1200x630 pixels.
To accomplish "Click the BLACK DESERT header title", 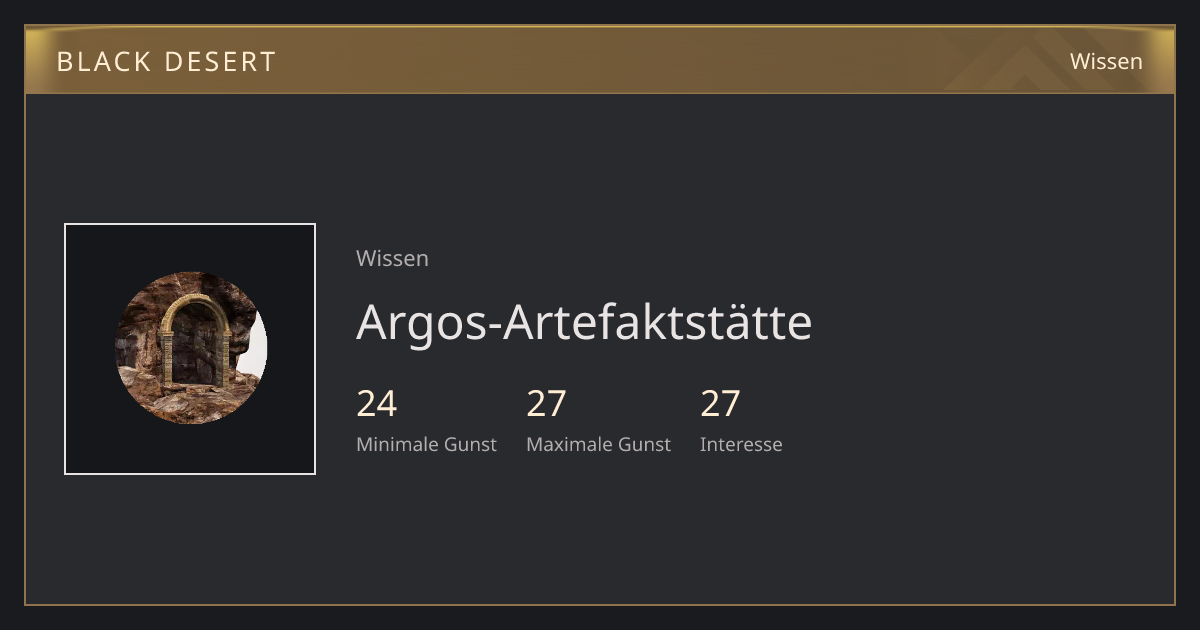I will (166, 61).
